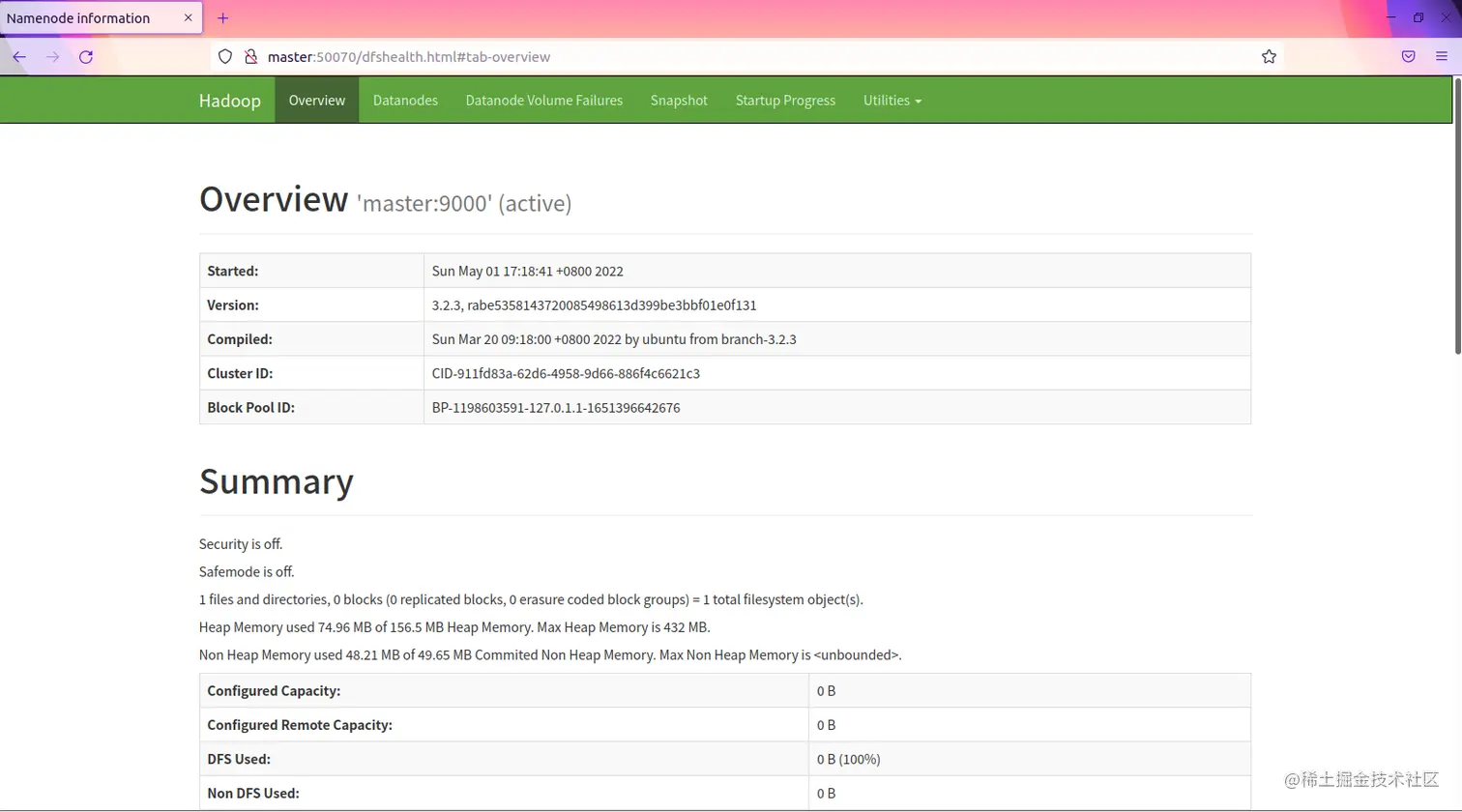Click the insecure connection padlock icon
The width and height of the screenshot is (1462, 812).
point(250,57)
